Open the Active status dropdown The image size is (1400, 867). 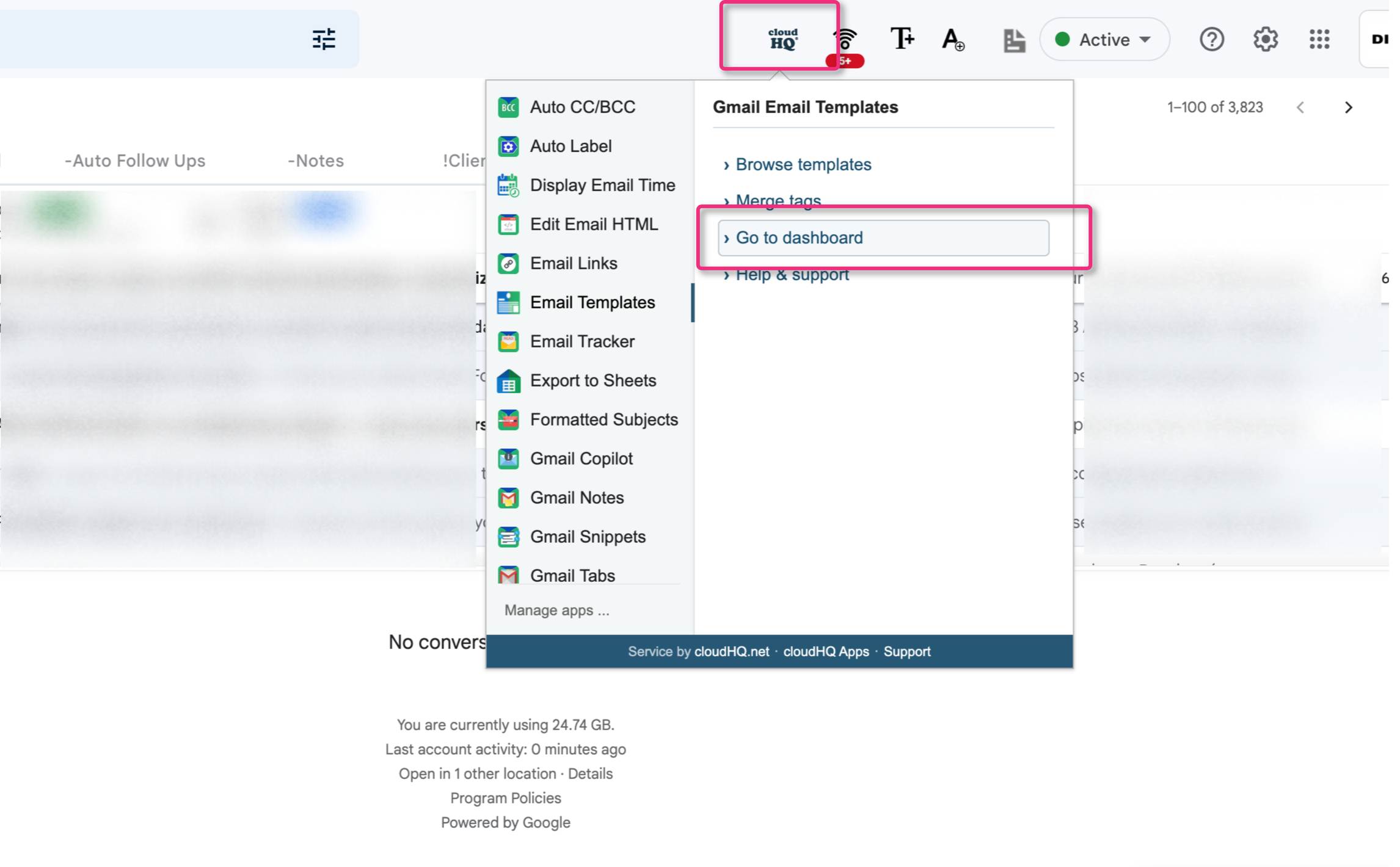click(x=1104, y=39)
